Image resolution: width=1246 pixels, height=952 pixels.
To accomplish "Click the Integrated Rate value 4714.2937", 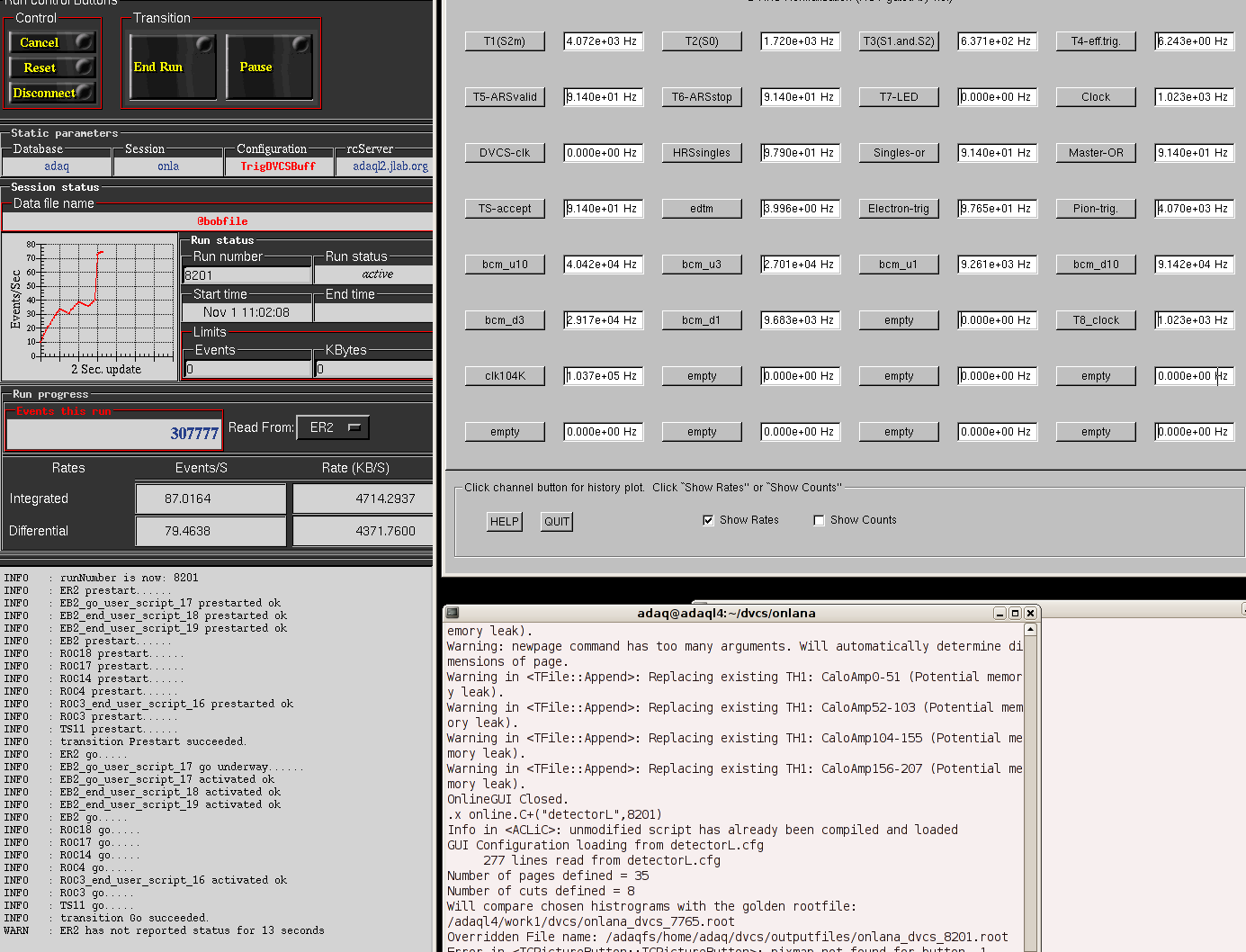I will 363,498.
